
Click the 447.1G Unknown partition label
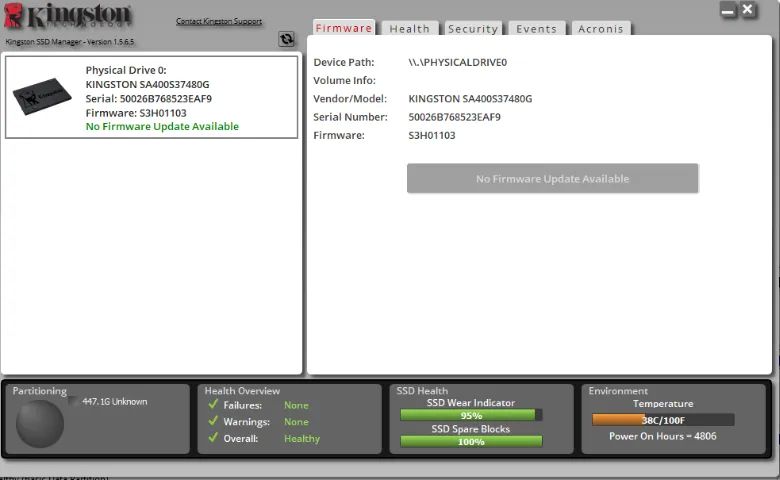[x=115, y=401]
